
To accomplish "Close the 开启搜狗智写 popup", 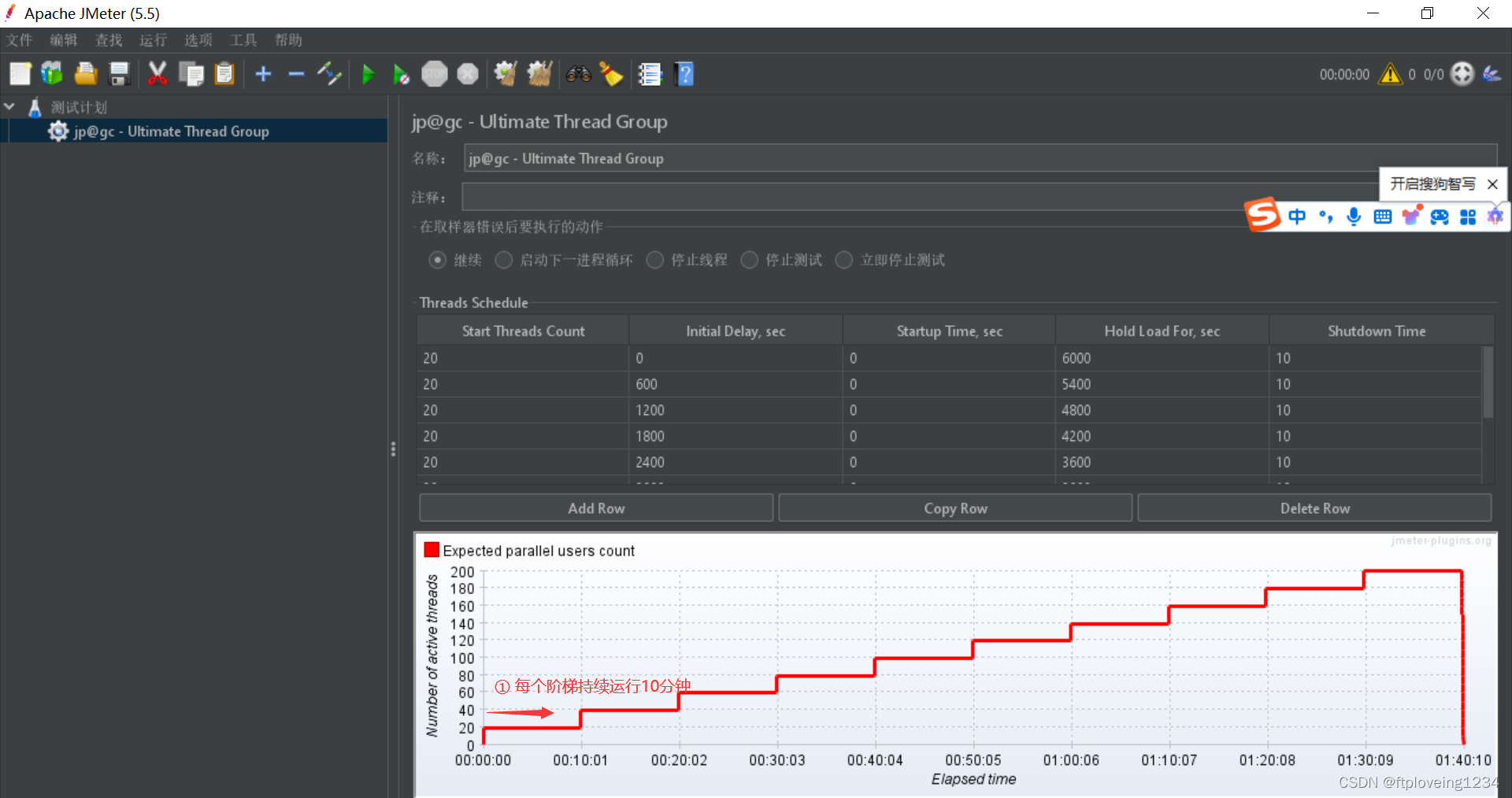I will [1492, 184].
